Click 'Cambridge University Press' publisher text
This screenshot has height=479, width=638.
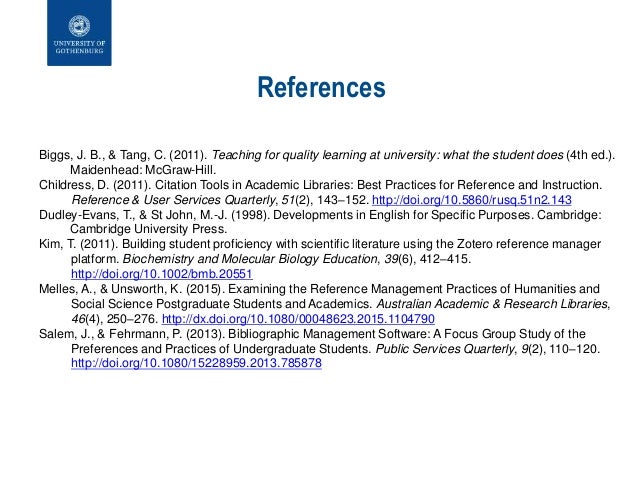pyautogui.click(x=148, y=229)
